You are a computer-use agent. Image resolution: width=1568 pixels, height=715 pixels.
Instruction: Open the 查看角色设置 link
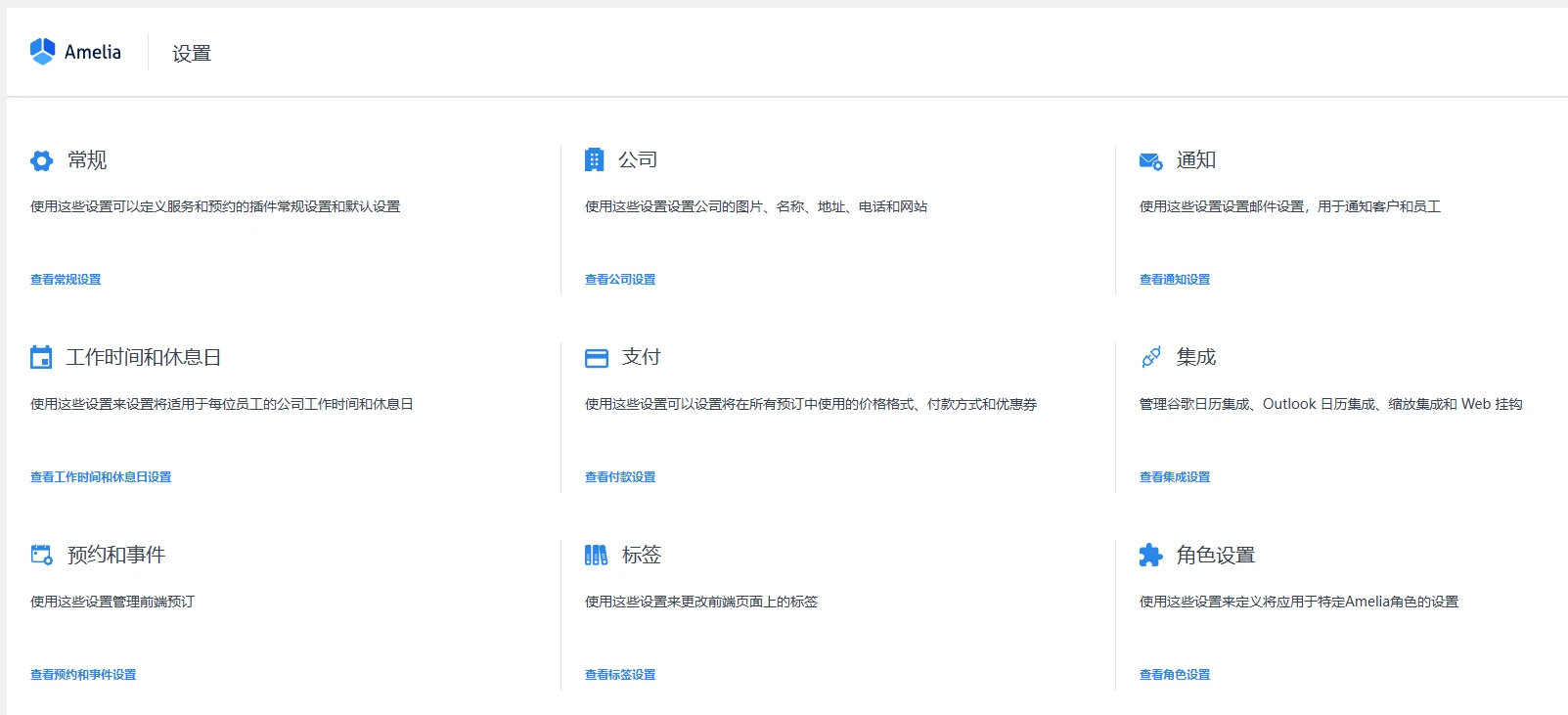coord(1175,675)
